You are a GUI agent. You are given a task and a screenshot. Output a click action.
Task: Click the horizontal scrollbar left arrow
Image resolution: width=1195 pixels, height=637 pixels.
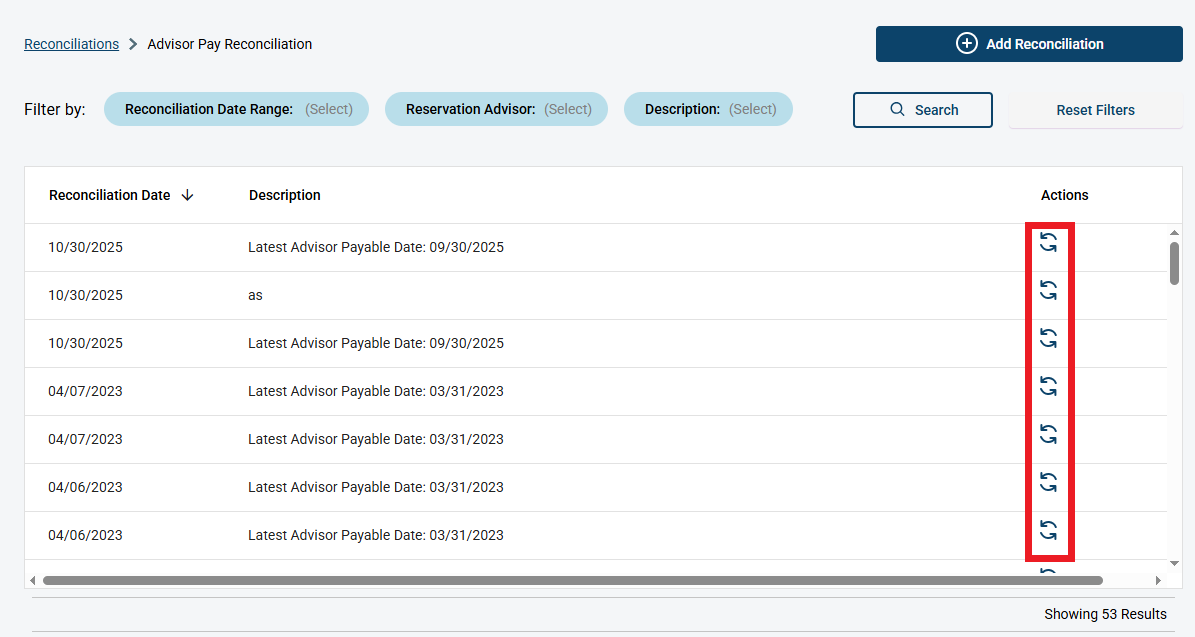pos(32,581)
